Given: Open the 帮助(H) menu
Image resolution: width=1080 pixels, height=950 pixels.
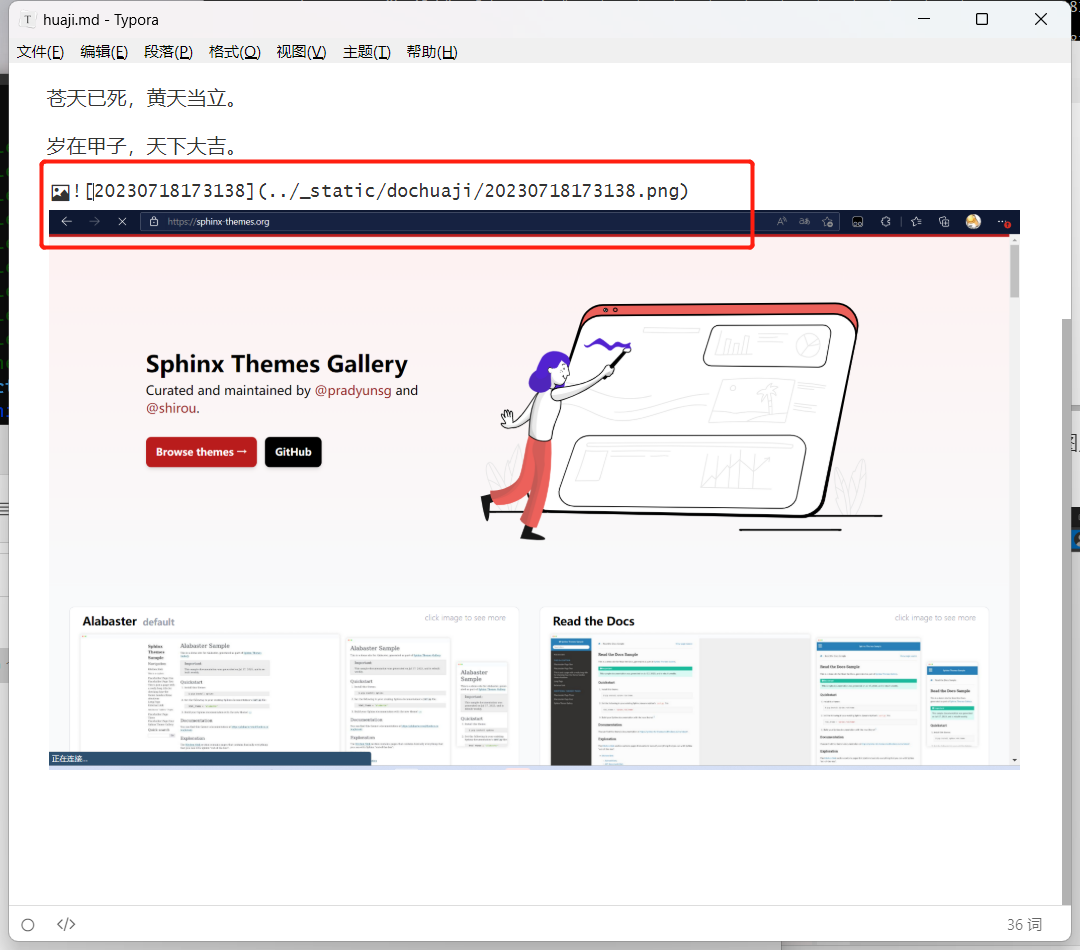Looking at the screenshot, I should coord(432,52).
